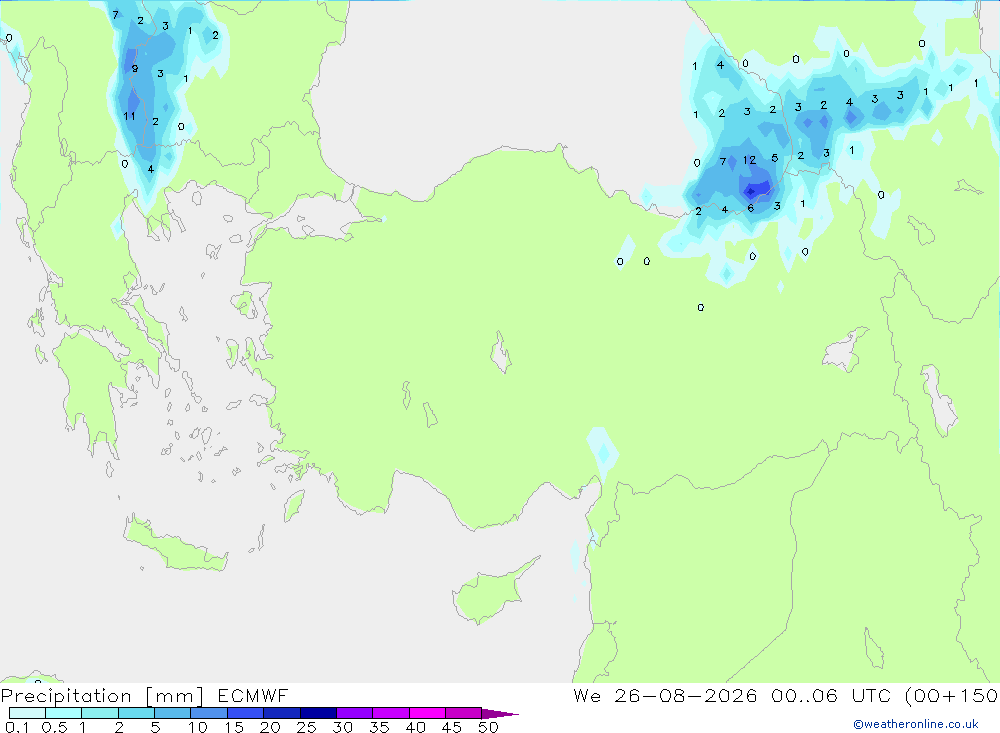Click the 9 mm value over the Balkans
This screenshot has height=733, width=1000.
point(135,69)
